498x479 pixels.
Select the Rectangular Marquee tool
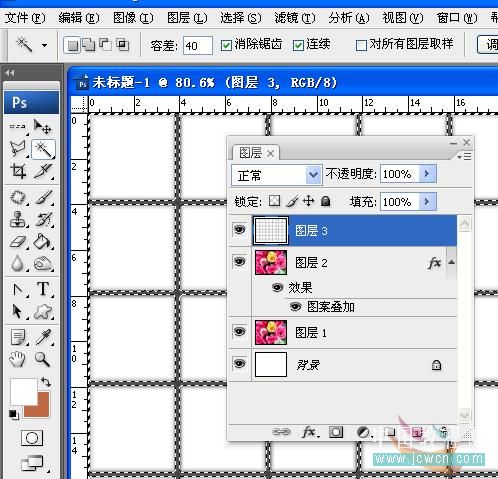pyautogui.click(x=18, y=127)
